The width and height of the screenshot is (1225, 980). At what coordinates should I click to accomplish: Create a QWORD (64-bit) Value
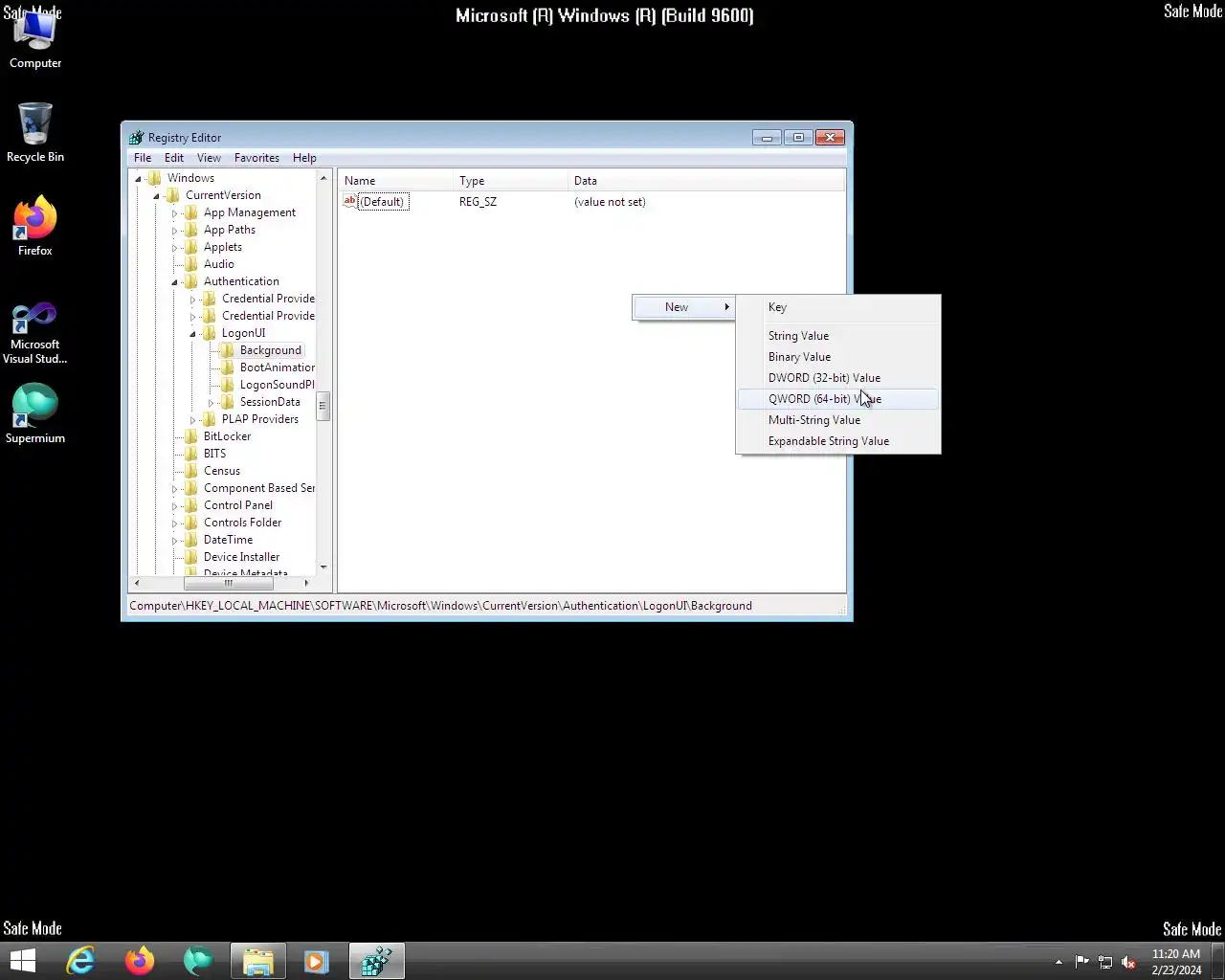[838, 399]
